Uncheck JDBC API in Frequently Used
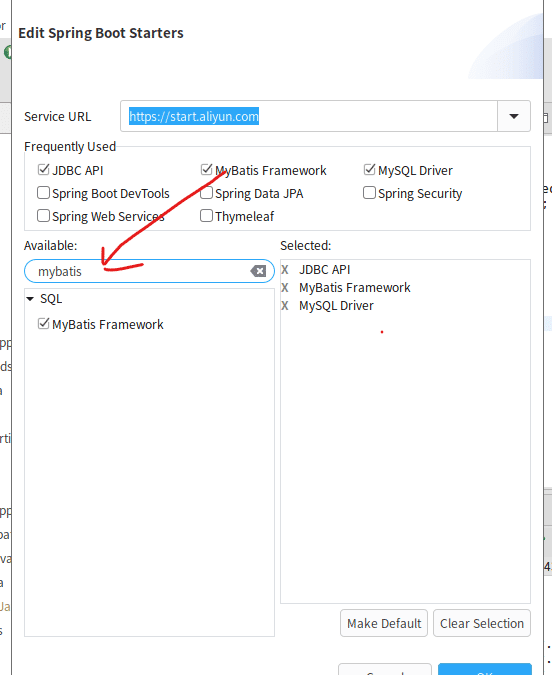Image resolution: width=552 pixels, height=675 pixels. point(43,170)
